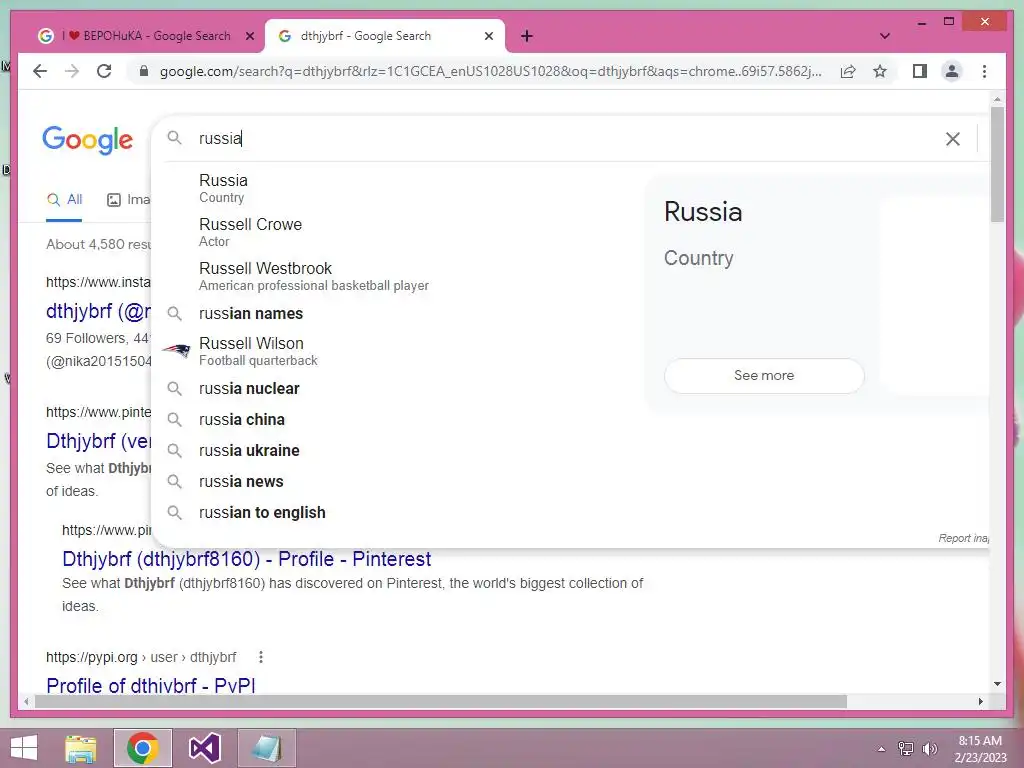Go back to the previous page
This screenshot has height=768, width=1024.
(x=40, y=71)
